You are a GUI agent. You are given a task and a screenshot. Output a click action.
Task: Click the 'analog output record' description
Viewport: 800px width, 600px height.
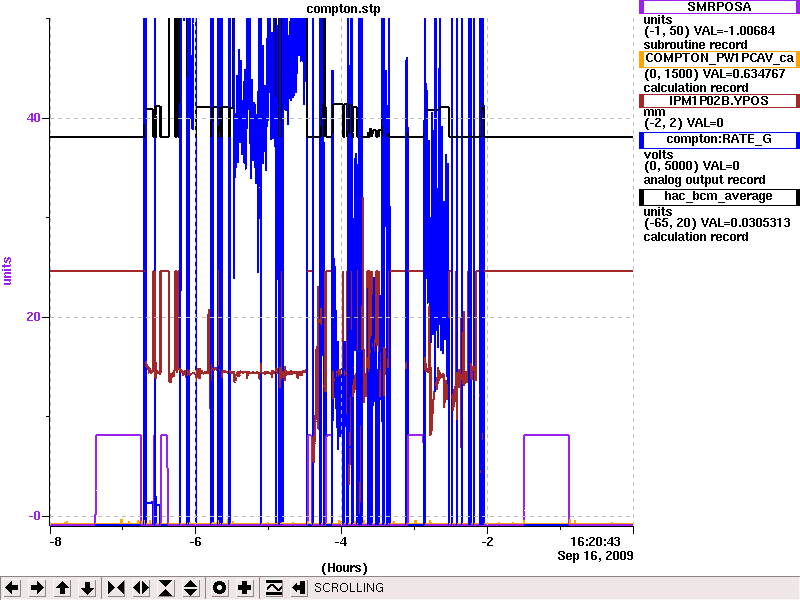(x=705, y=180)
